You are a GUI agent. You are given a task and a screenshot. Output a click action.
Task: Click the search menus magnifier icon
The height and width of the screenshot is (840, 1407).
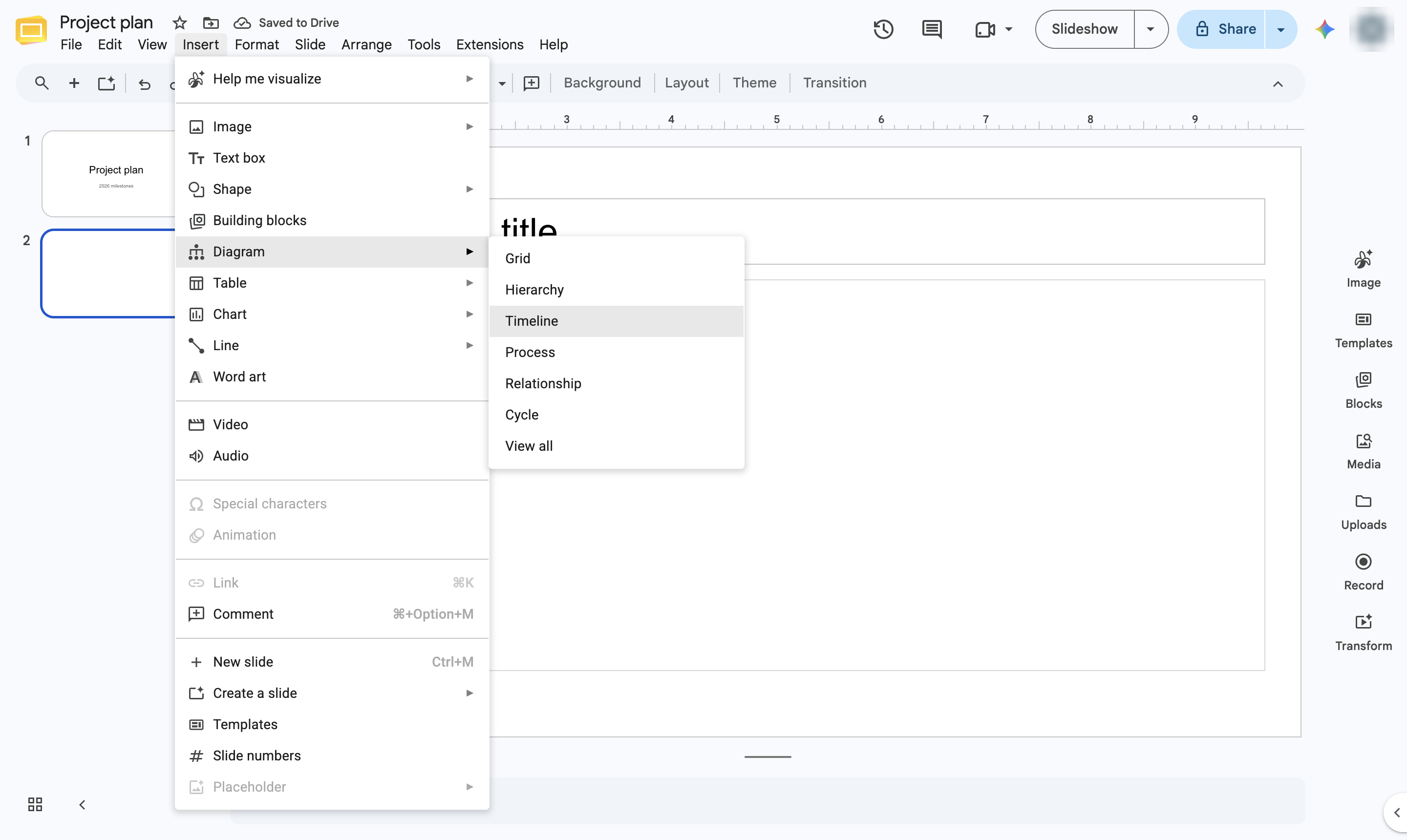click(x=42, y=83)
